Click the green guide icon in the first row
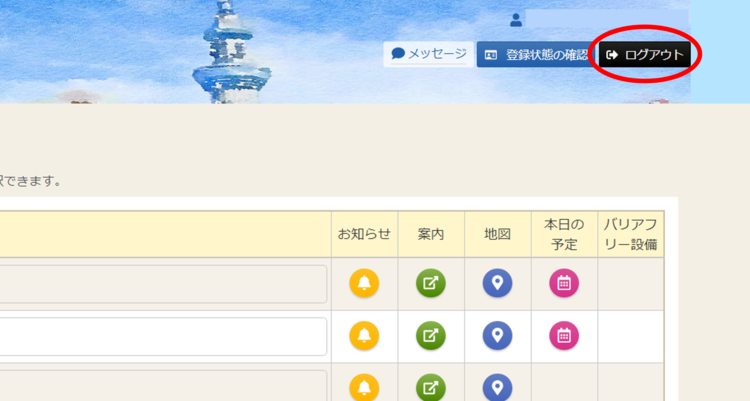The height and width of the screenshot is (401, 750). click(x=431, y=283)
